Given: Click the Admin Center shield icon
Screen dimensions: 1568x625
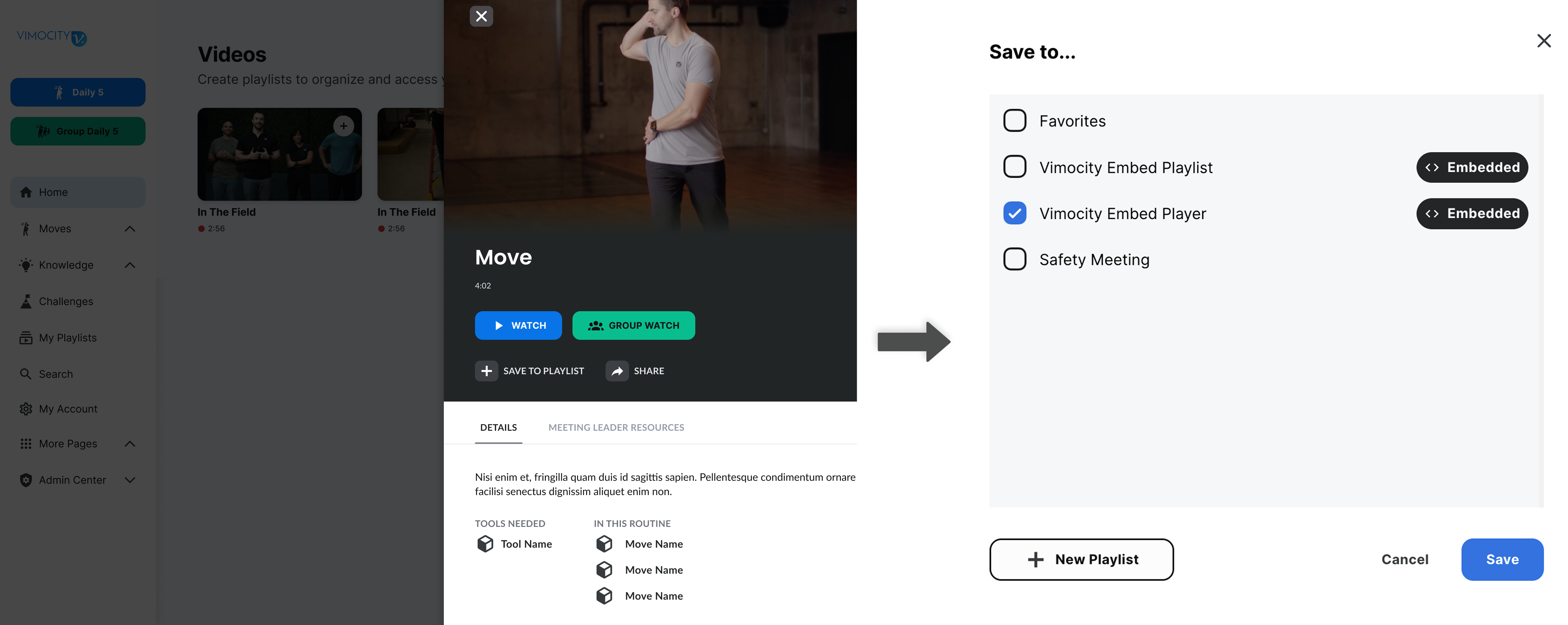Looking at the screenshot, I should tap(26, 480).
